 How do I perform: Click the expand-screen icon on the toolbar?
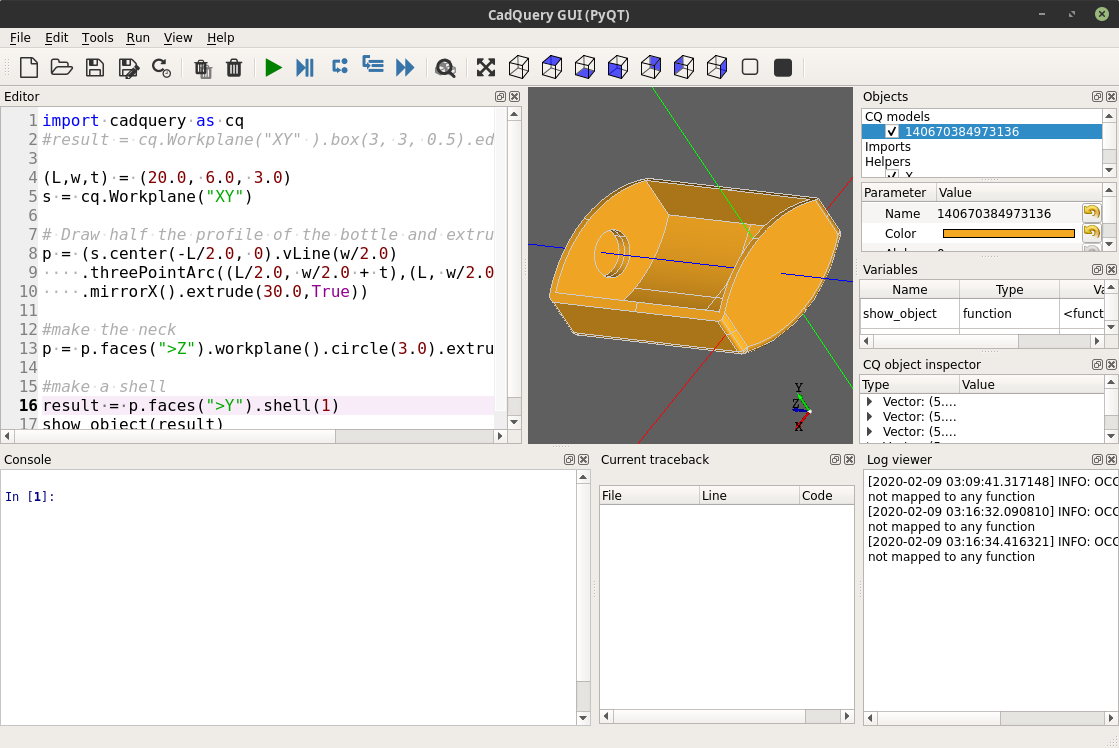click(485, 67)
